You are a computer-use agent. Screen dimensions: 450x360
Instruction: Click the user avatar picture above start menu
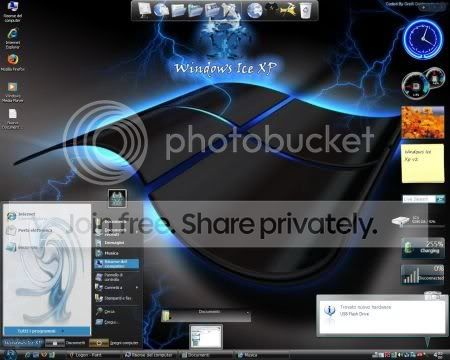click(117, 198)
